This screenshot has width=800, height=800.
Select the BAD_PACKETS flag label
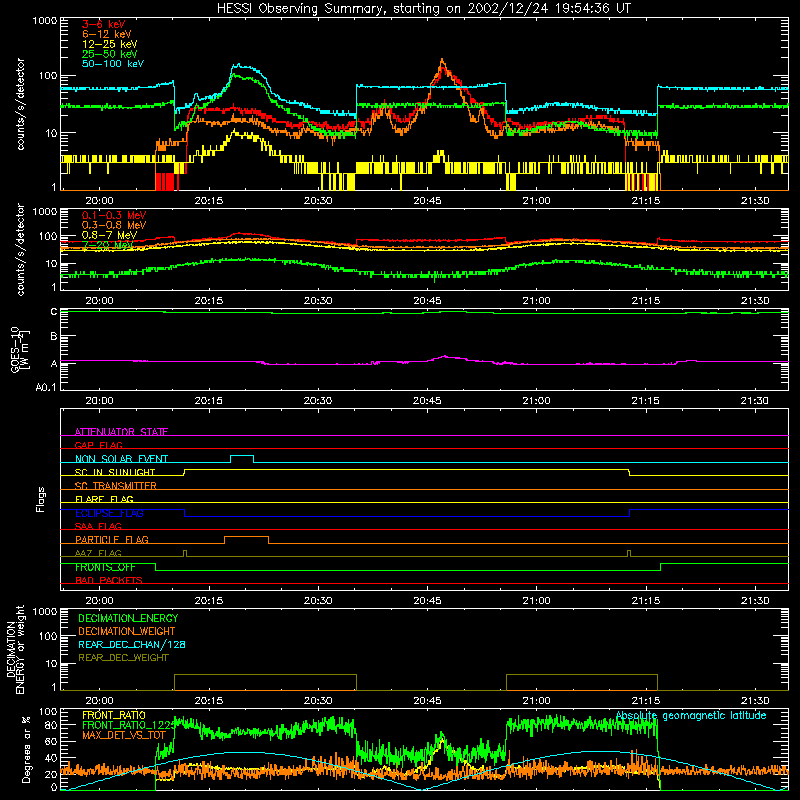109,580
